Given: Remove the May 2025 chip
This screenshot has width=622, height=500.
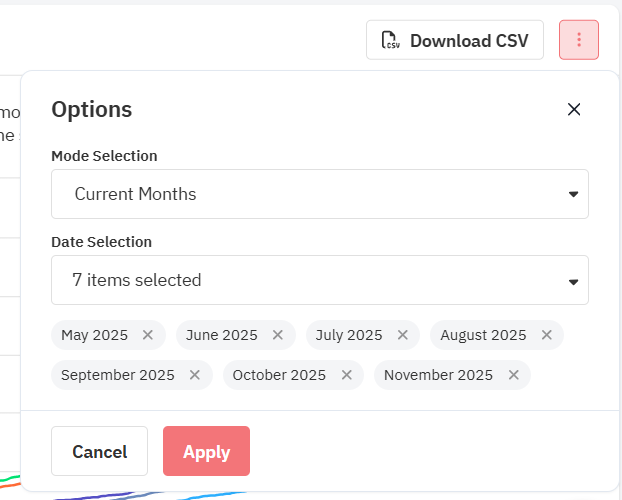Looking at the screenshot, I should pos(148,335).
